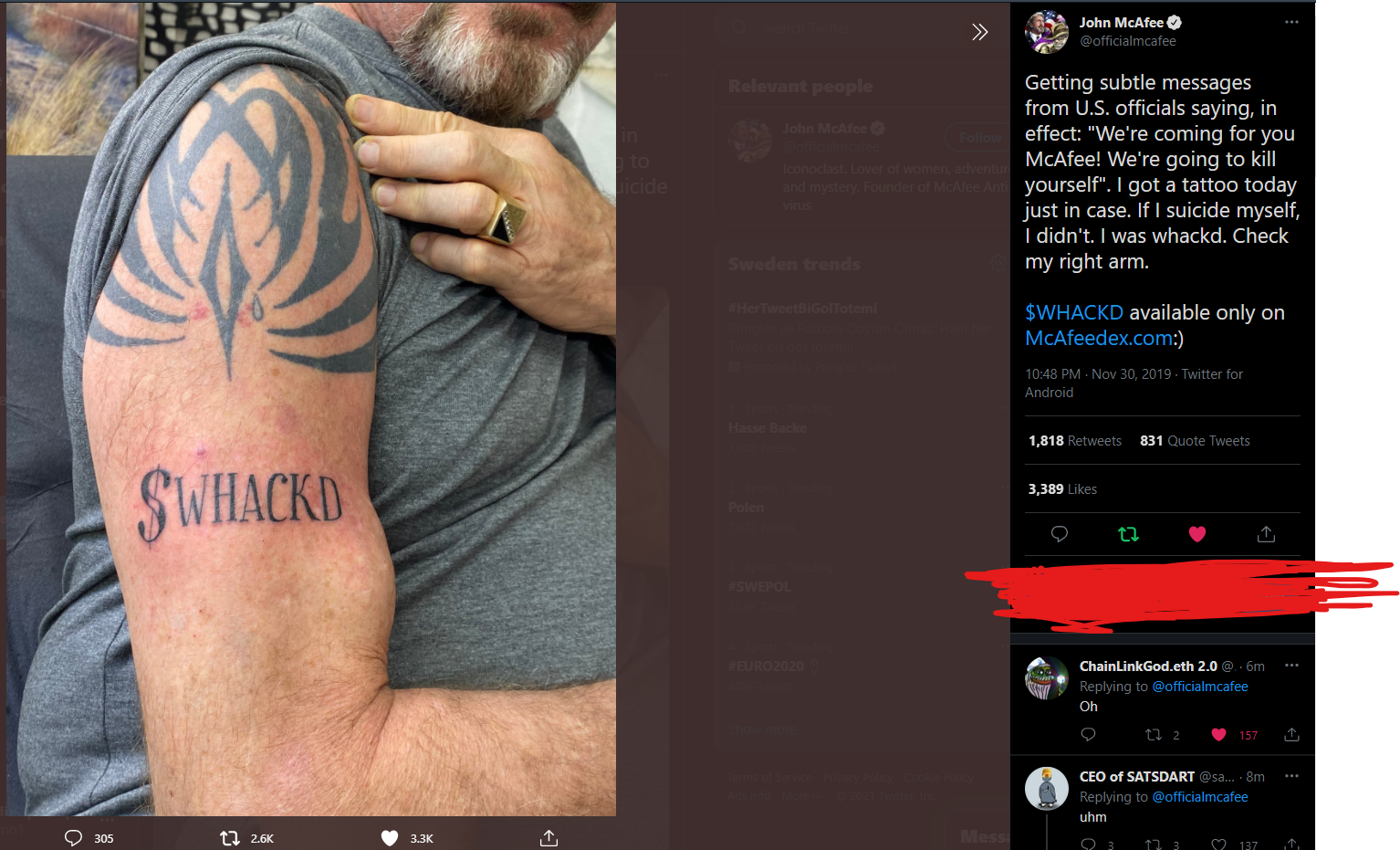The image size is (1400, 850).
Task: Reply to the main tweet in sidebar
Action: pos(1060,534)
